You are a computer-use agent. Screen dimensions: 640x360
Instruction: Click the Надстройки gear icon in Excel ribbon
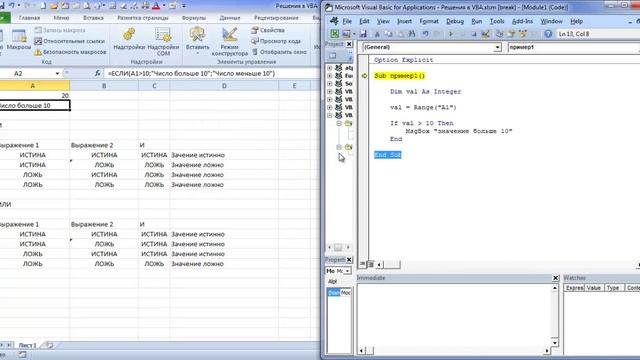click(129, 40)
